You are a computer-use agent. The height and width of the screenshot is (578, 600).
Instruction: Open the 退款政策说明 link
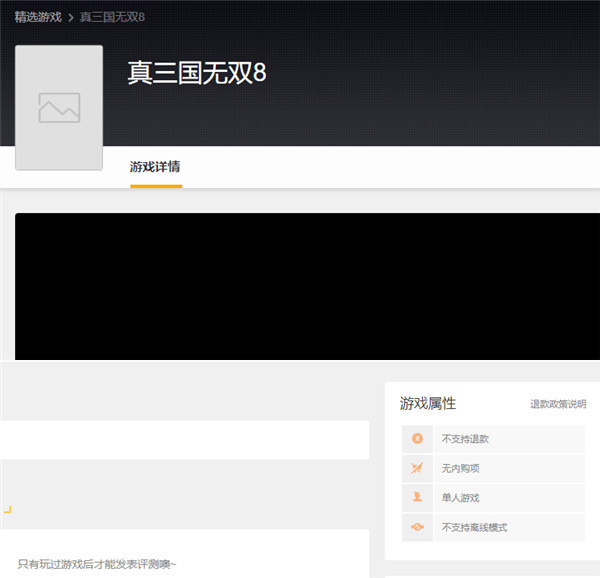pyautogui.click(x=558, y=404)
